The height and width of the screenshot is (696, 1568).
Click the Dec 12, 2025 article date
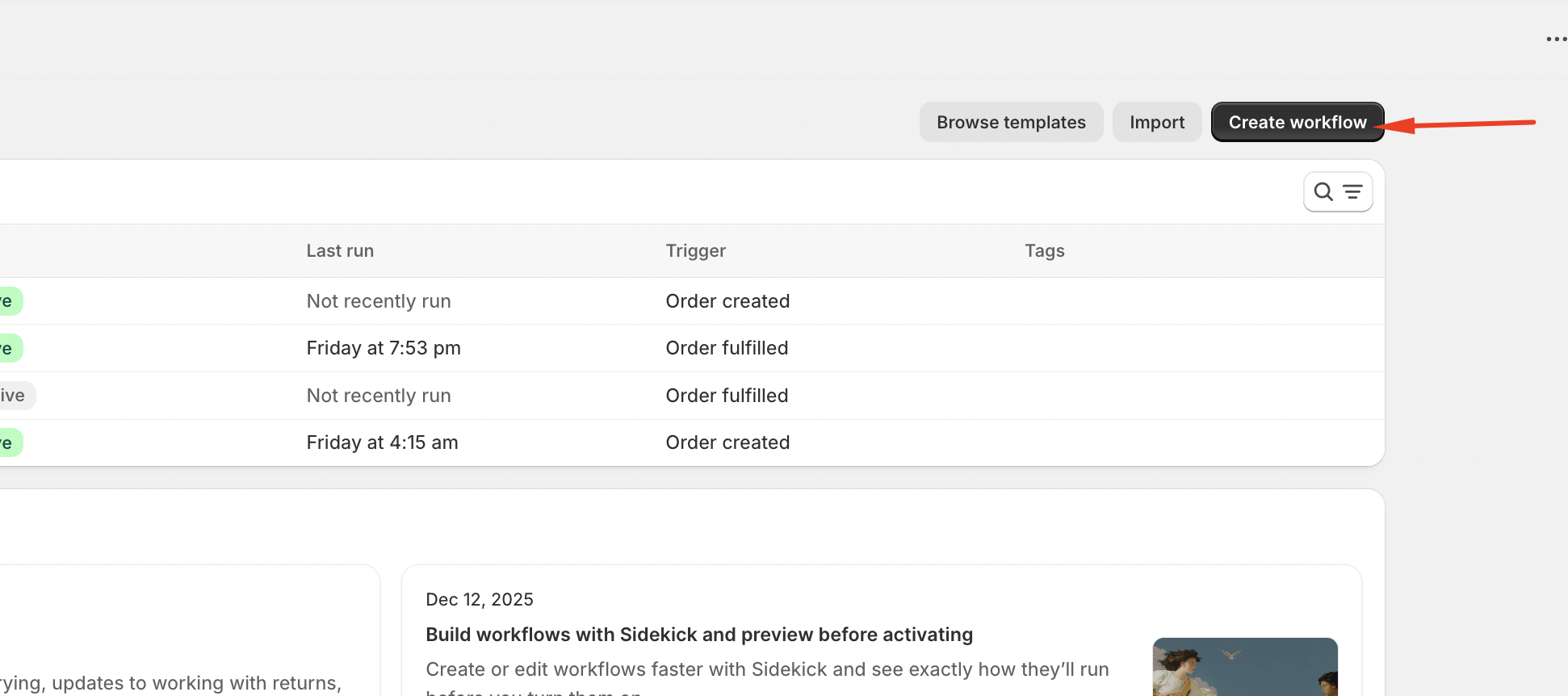480,599
